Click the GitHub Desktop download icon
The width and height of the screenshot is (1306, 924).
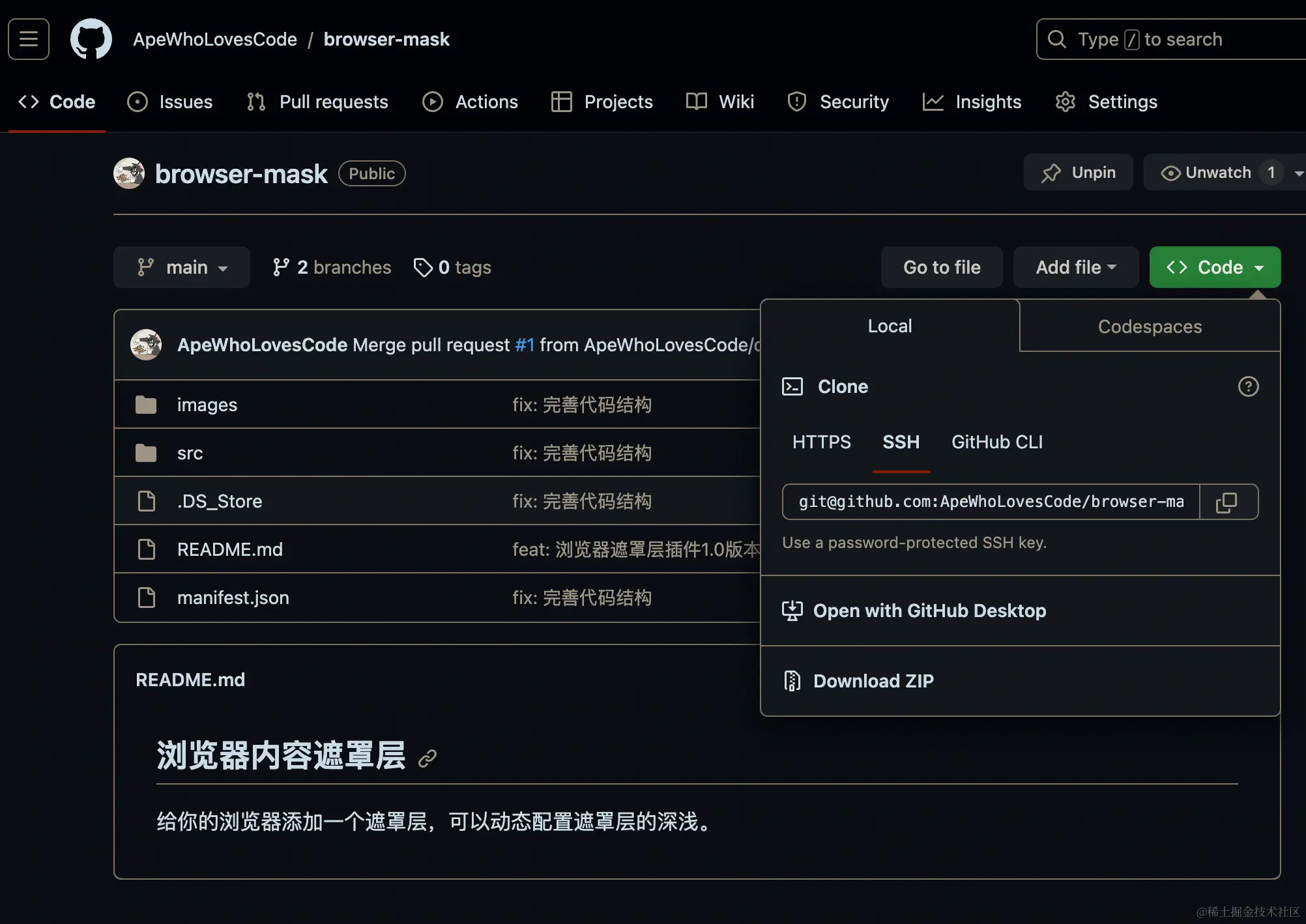(x=792, y=611)
